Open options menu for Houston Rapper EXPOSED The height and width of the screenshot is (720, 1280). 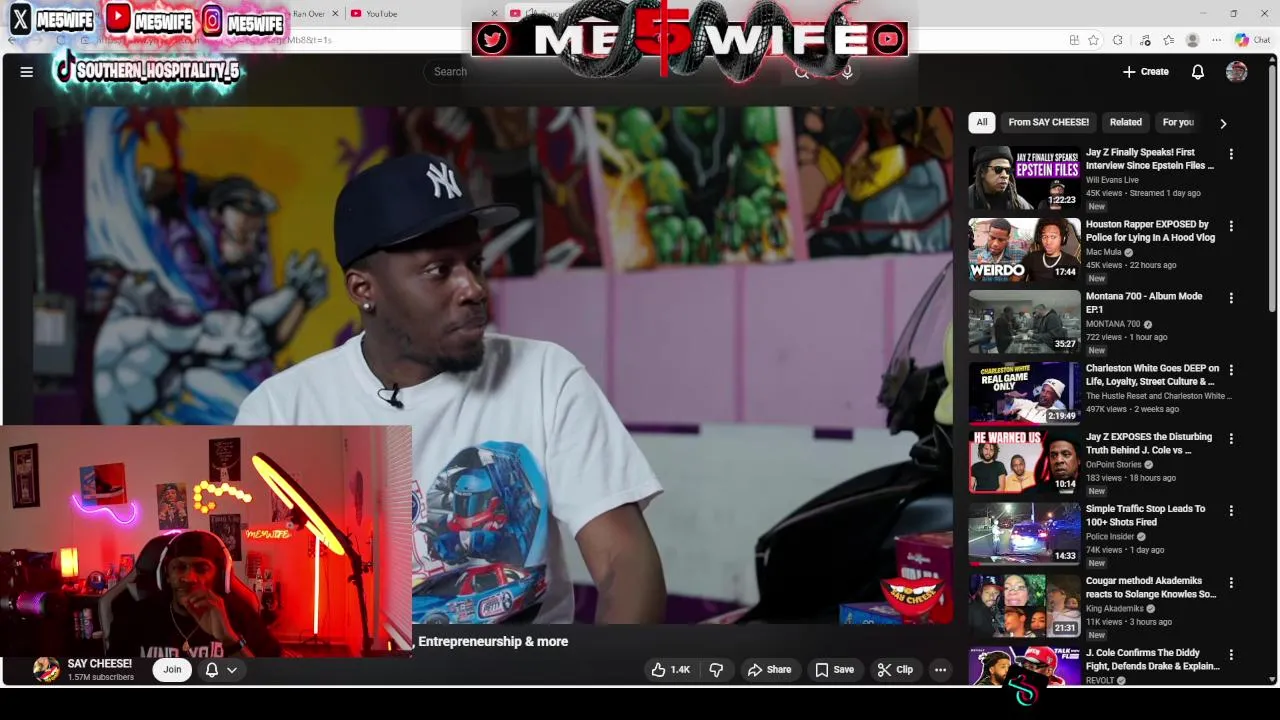(x=1231, y=227)
